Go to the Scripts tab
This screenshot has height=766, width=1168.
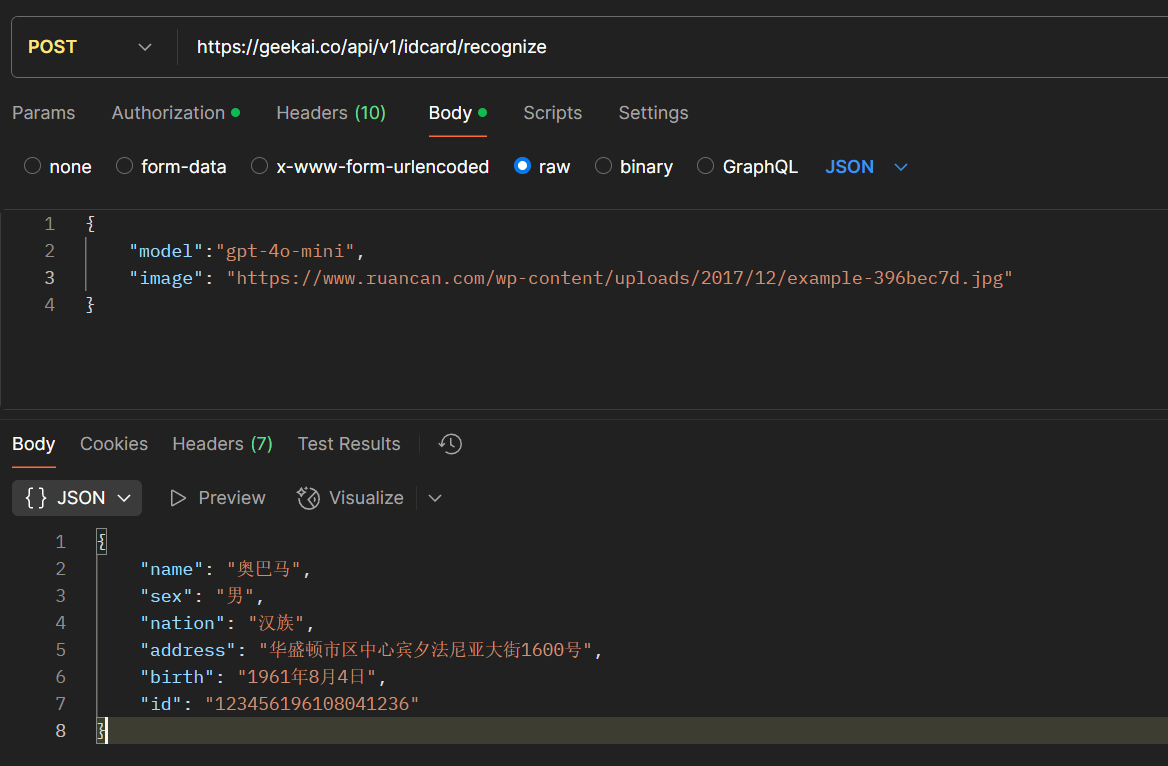553,113
